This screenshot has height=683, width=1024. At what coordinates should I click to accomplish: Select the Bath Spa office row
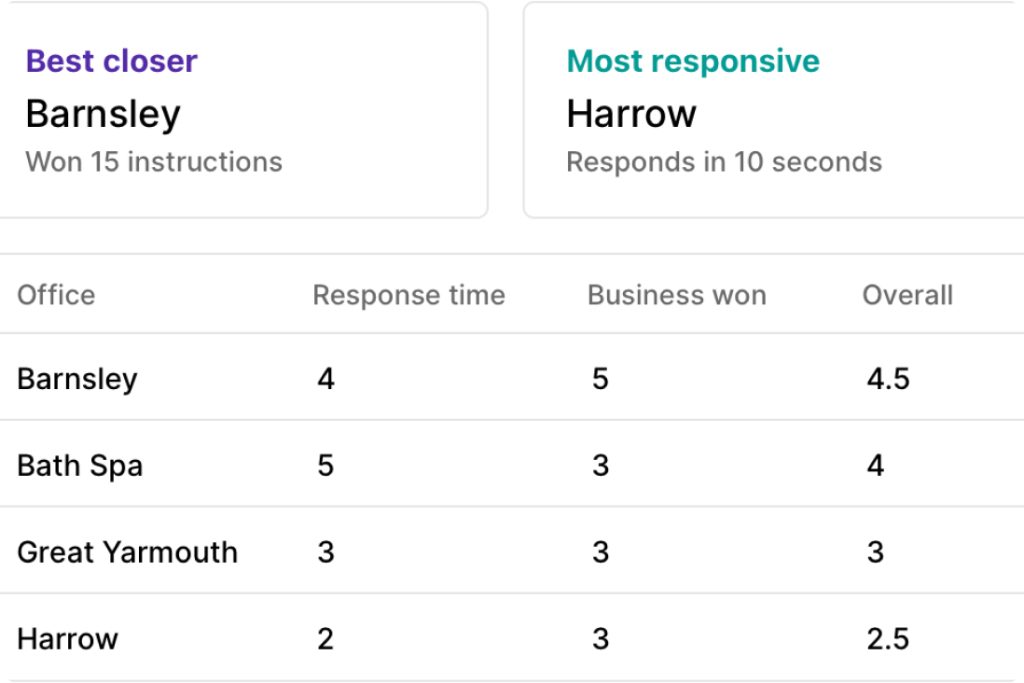80,466
